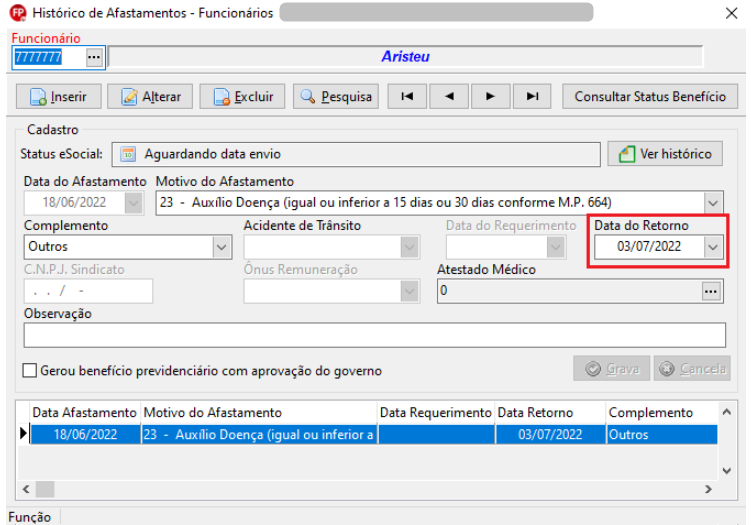Select the 18/06/2022 row in grid
Viewport: 751px width, 525px height.
tap(374, 434)
